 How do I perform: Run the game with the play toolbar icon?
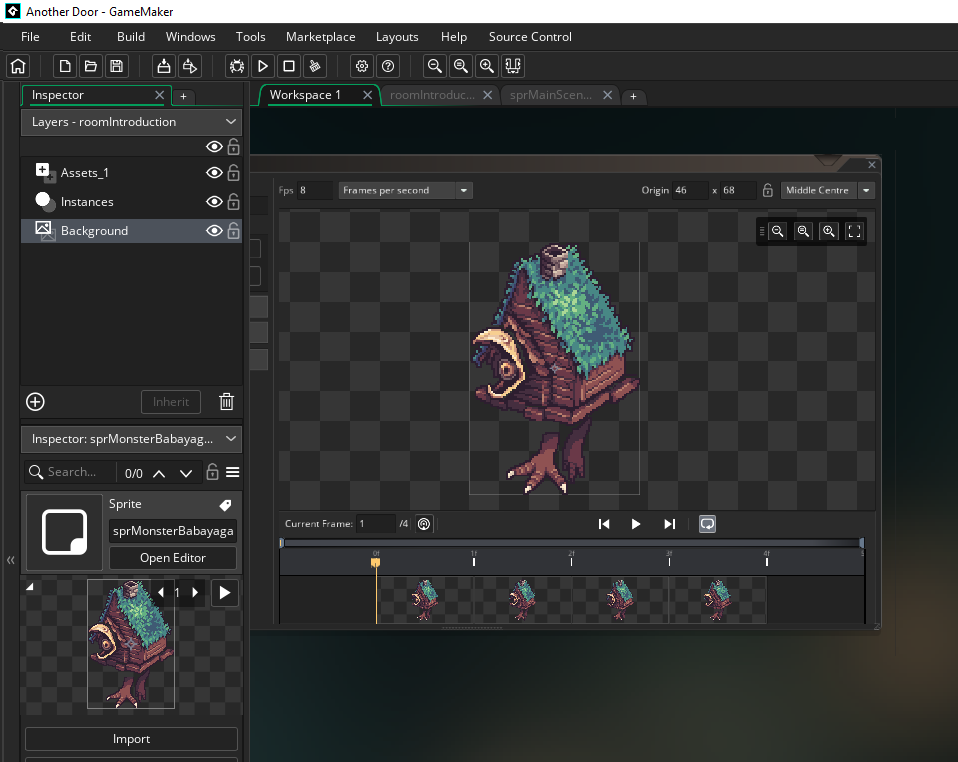tap(263, 66)
